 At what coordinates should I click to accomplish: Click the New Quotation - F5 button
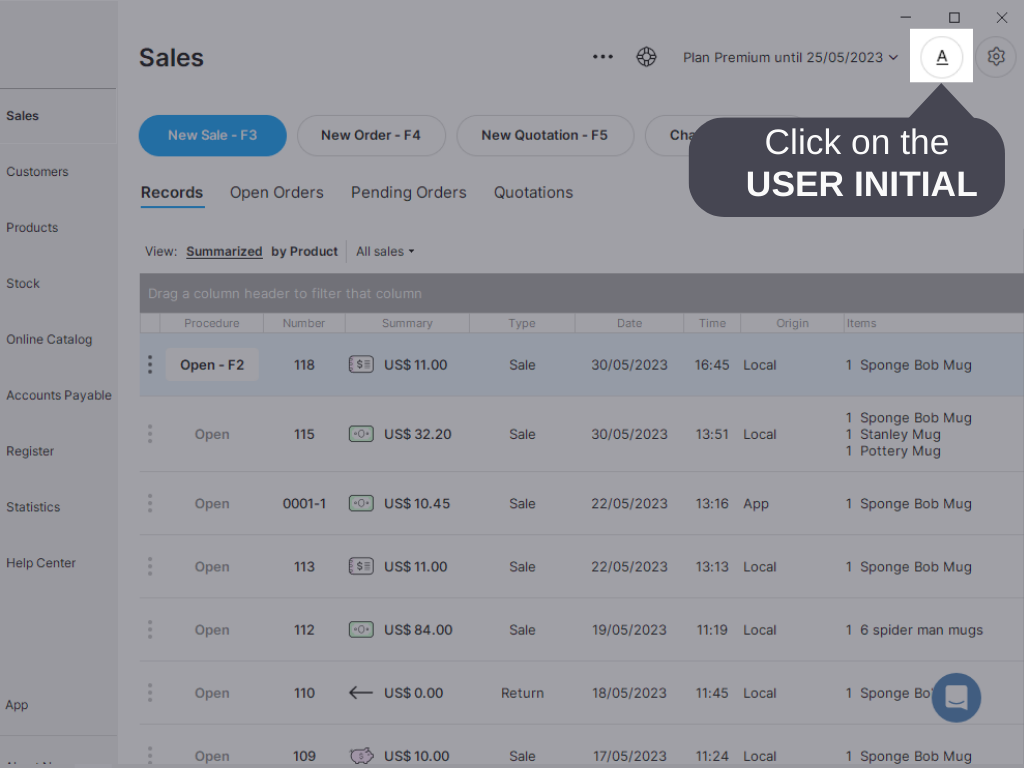544,135
